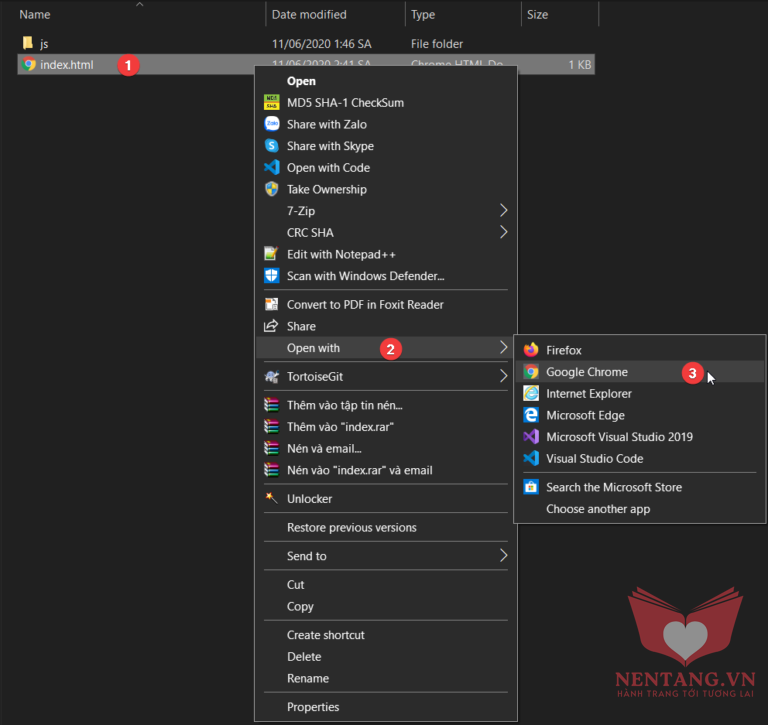Select Properties from the context menu
Screen dimensions: 768x725
point(313,707)
